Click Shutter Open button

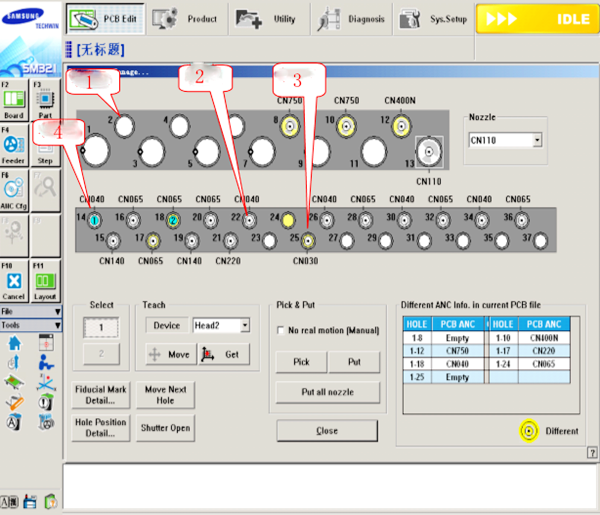click(165, 428)
